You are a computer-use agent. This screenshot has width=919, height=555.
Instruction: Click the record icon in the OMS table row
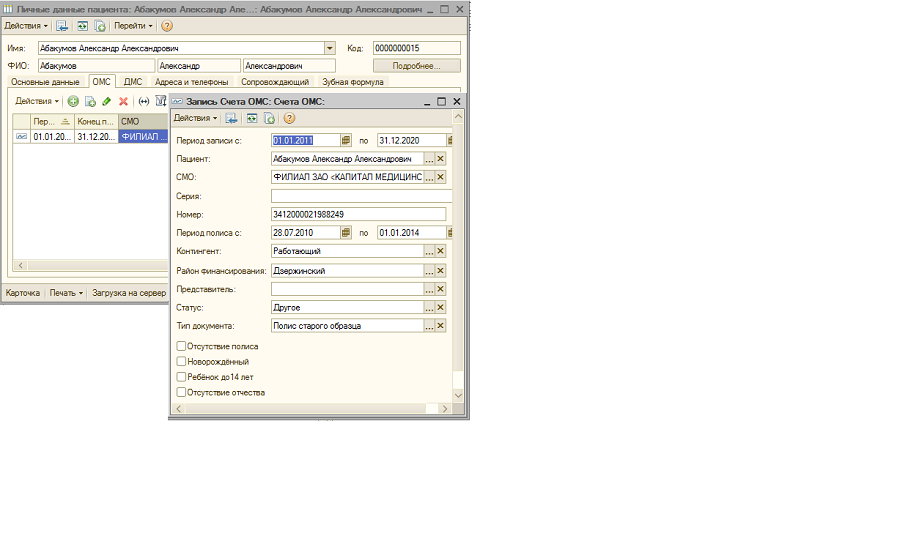pyautogui.click(x=22, y=137)
